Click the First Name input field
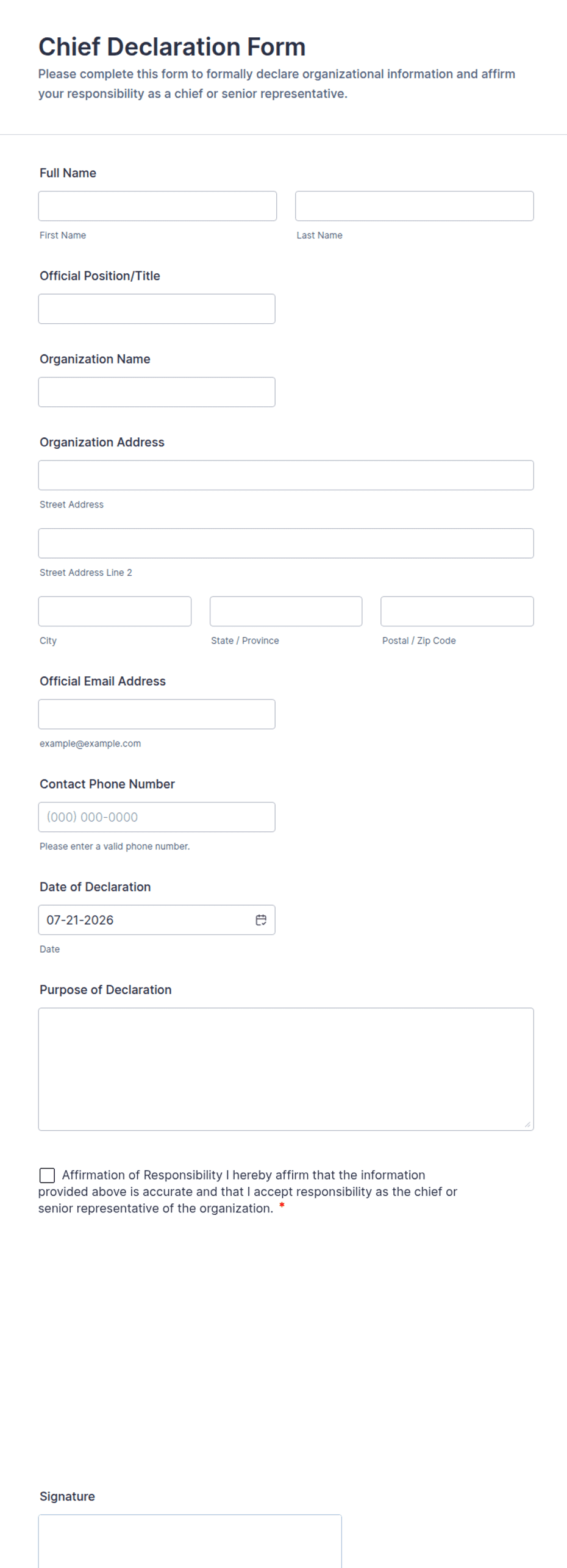567x1568 pixels. pyautogui.click(x=157, y=206)
